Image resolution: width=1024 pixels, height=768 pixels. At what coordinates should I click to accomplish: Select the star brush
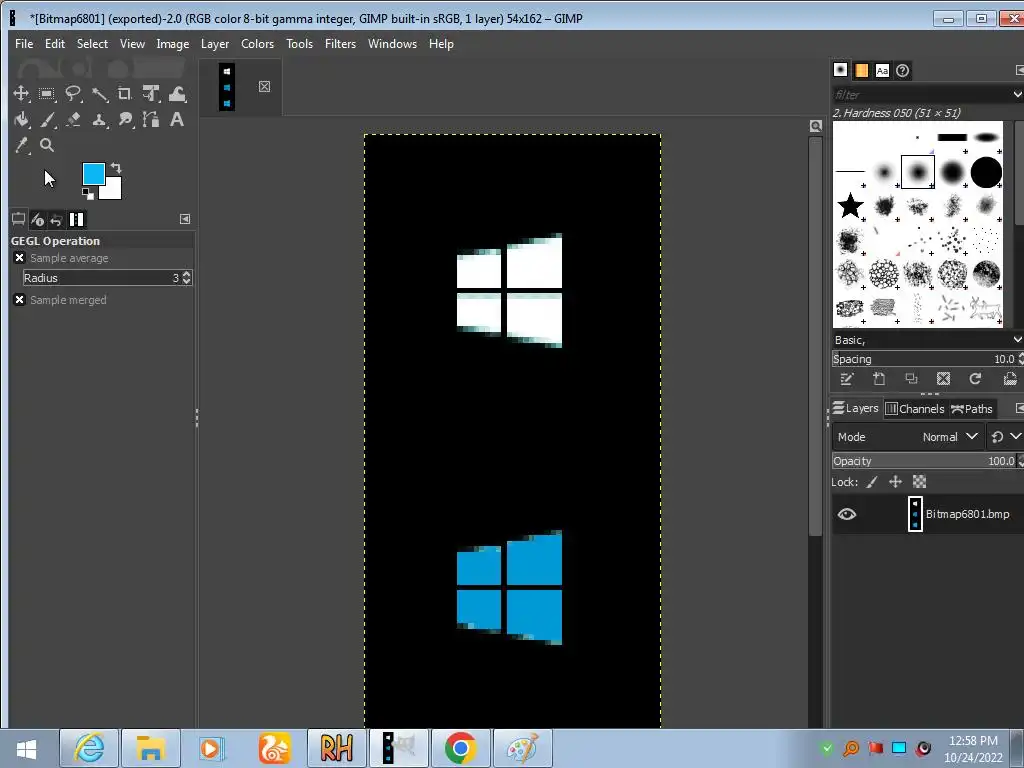(x=850, y=206)
